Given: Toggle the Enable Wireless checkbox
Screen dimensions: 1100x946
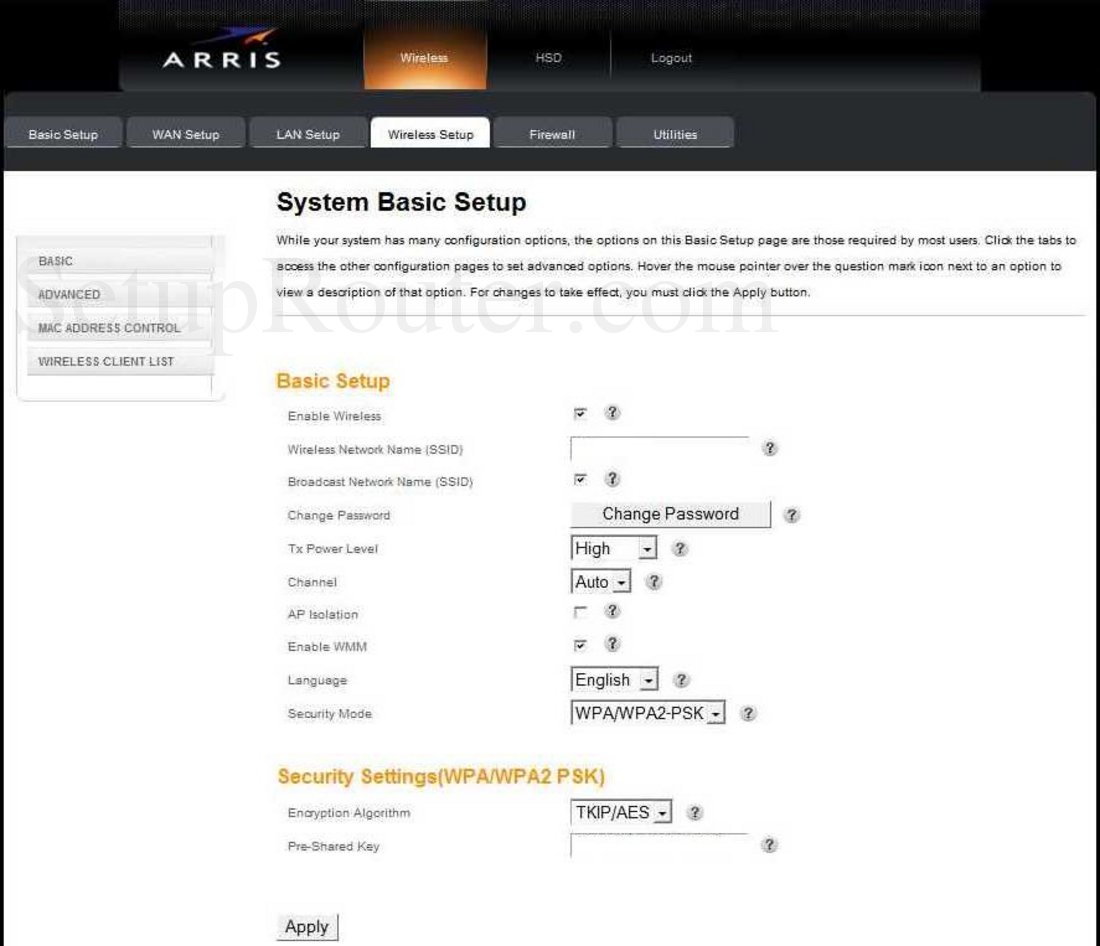Looking at the screenshot, I should 580,413.
